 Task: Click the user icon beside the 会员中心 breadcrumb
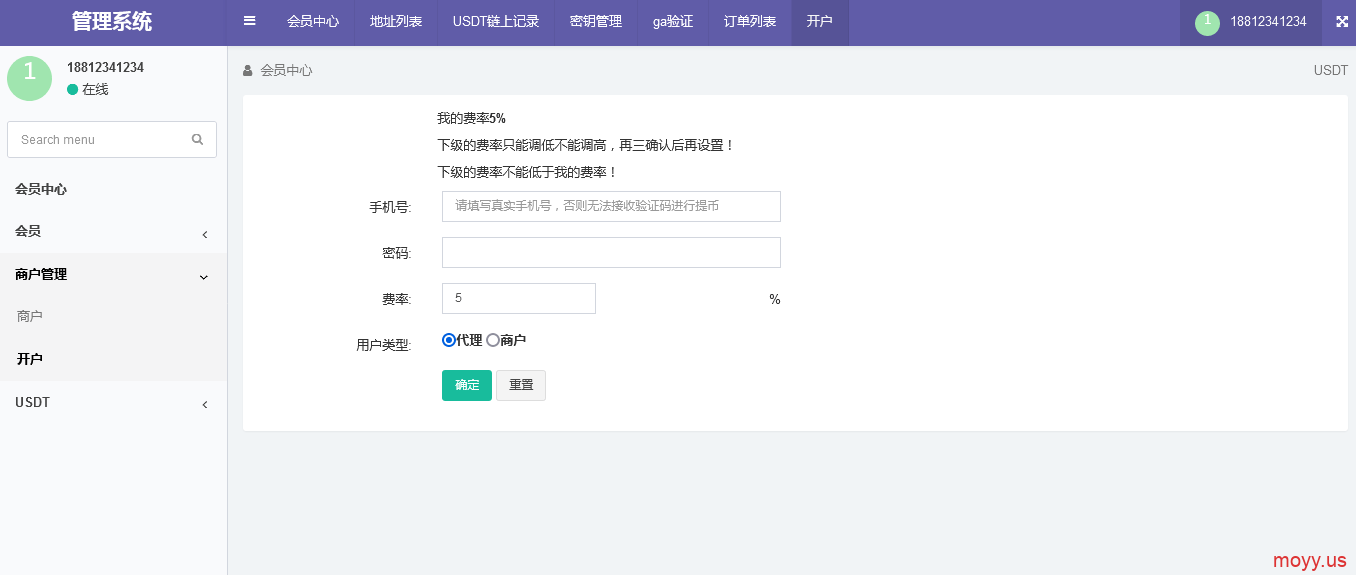(x=248, y=71)
